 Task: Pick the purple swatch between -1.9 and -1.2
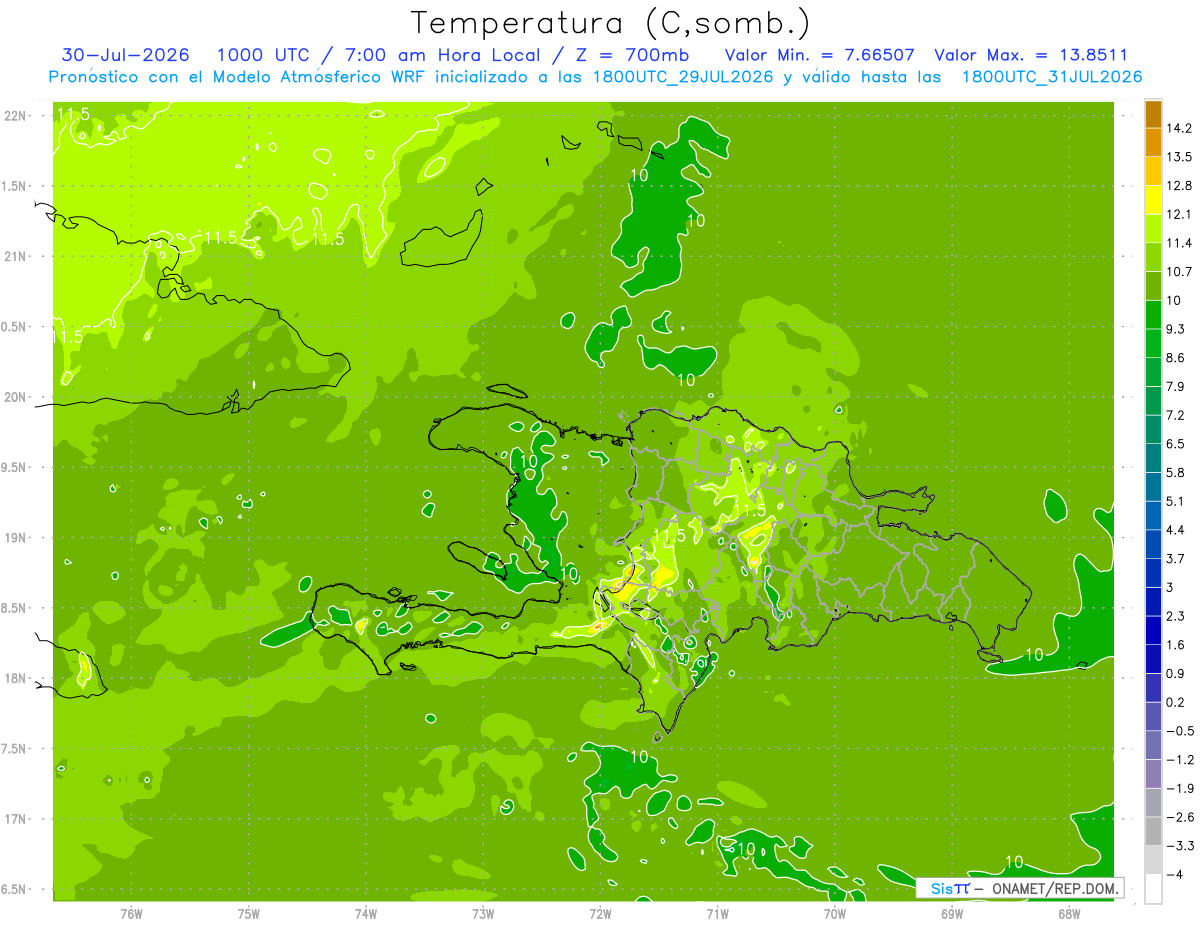pyautogui.click(x=1153, y=774)
